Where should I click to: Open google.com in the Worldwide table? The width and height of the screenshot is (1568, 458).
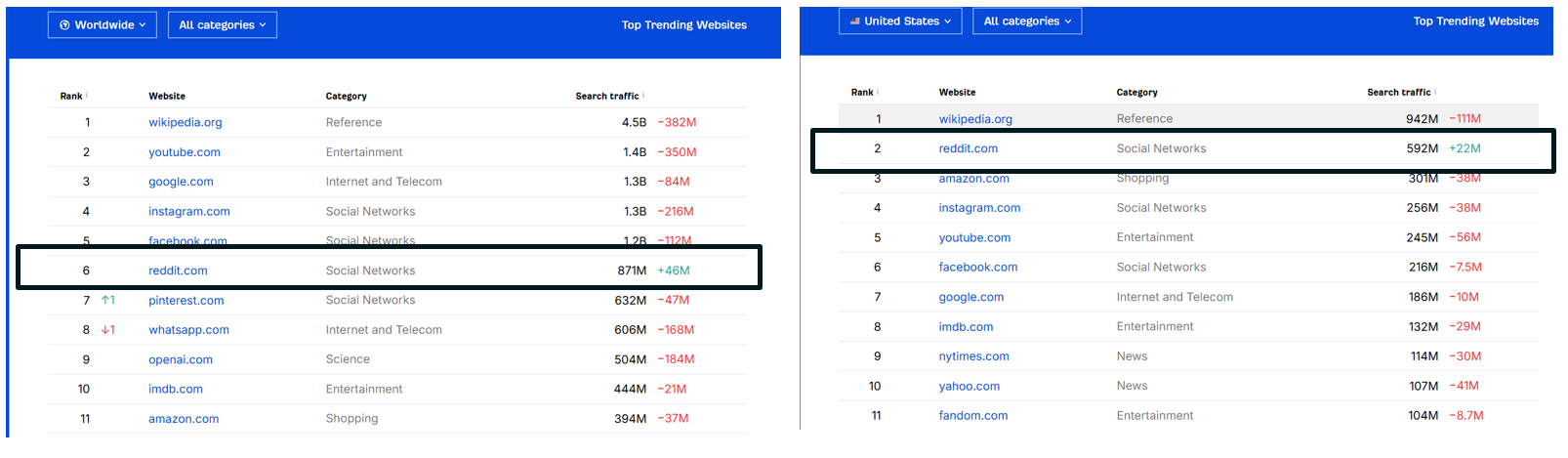tap(181, 182)
